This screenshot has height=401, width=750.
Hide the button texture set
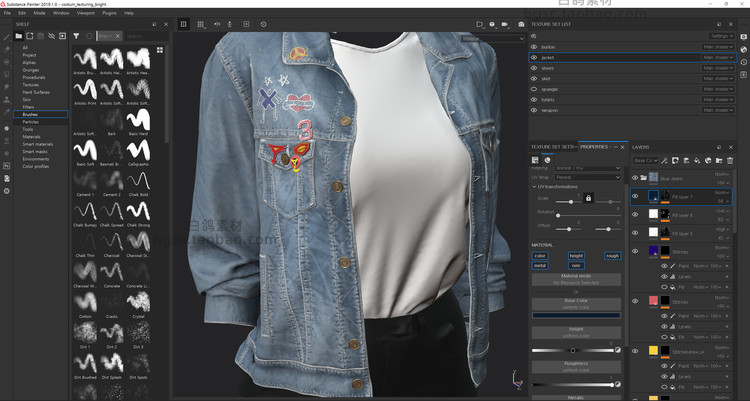point(534,47)
